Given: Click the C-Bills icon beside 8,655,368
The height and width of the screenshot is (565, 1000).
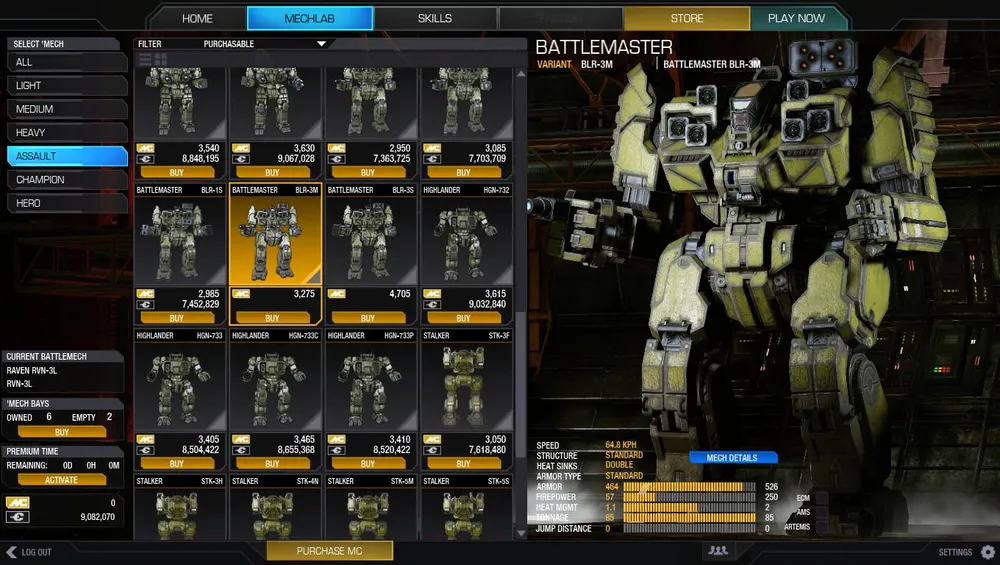Looking at the screenshot, I should click(241, 450).
